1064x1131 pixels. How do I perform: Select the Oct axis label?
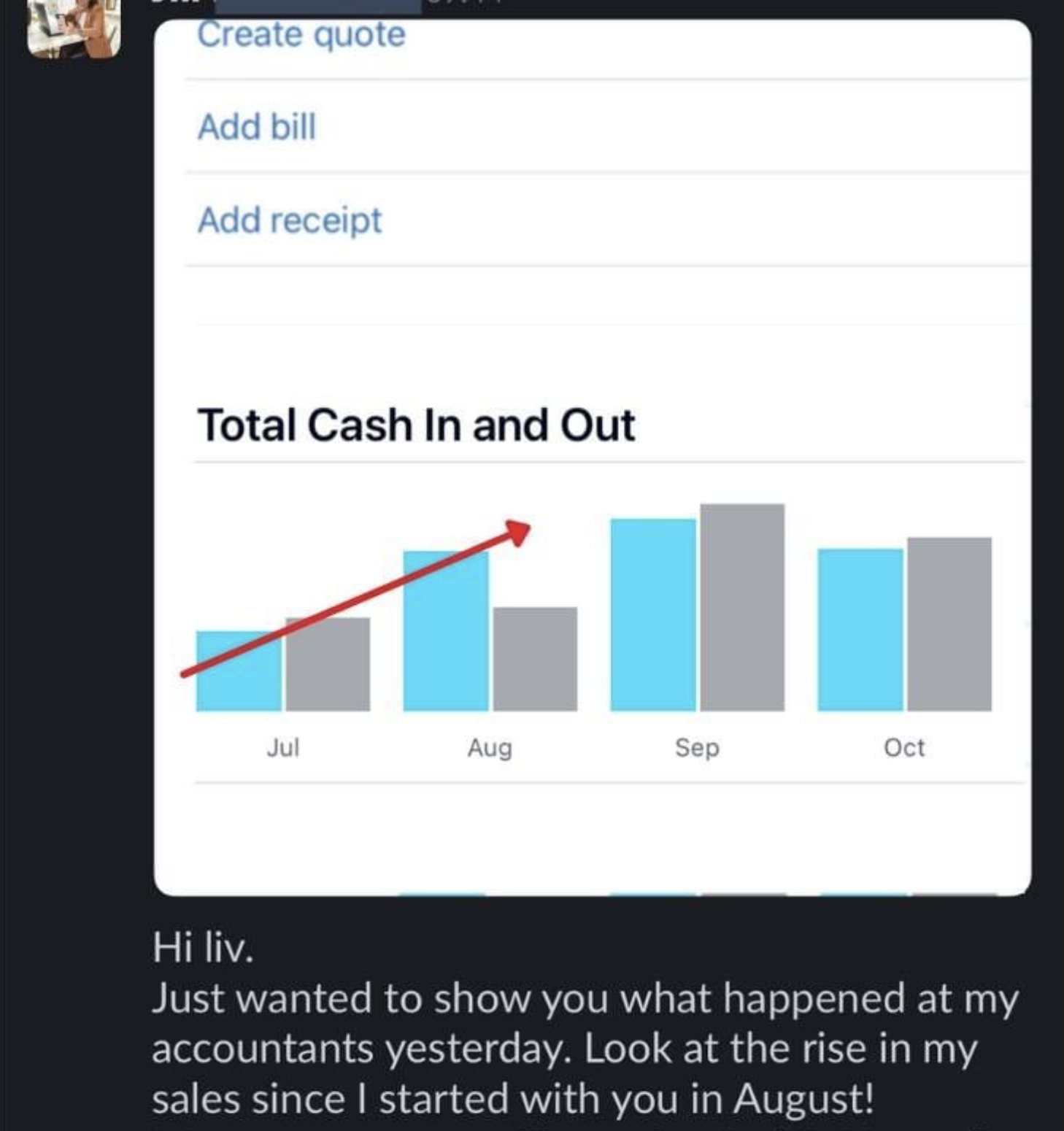pyautogui.click(x=904, y=747)
